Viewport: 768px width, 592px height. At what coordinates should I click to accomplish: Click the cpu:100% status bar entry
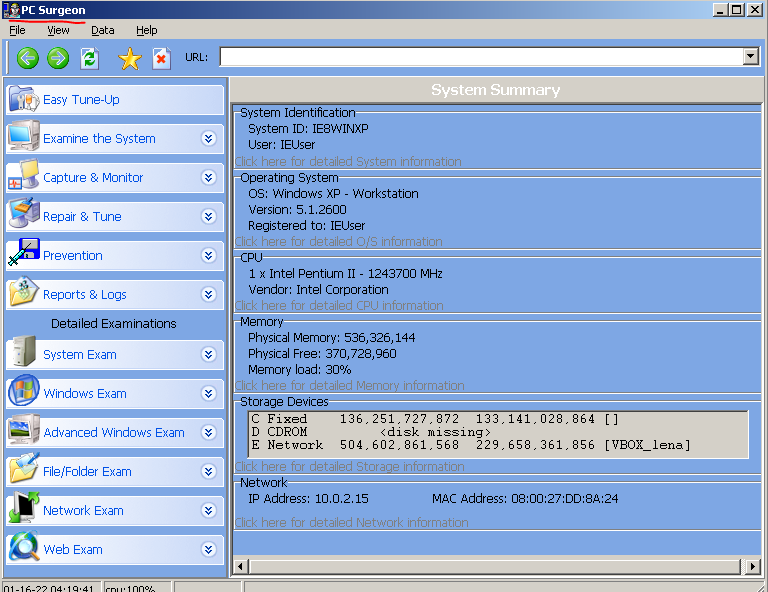(x=137, y=587)
